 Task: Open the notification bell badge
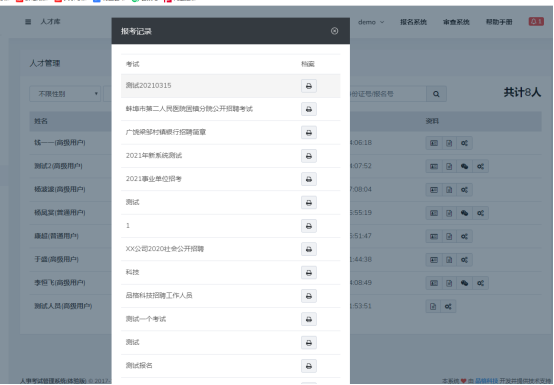pos(536,22)
